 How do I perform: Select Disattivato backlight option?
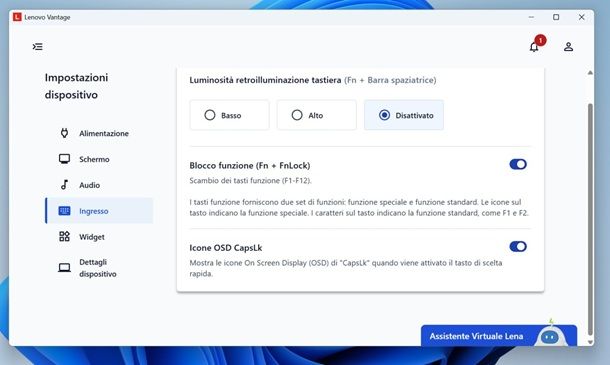pos(404,115)
